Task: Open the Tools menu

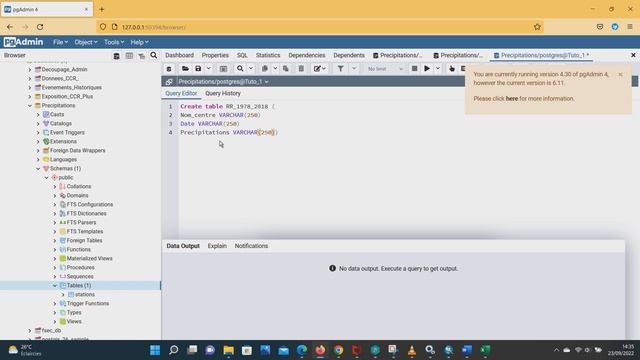Action: (113, 42)
